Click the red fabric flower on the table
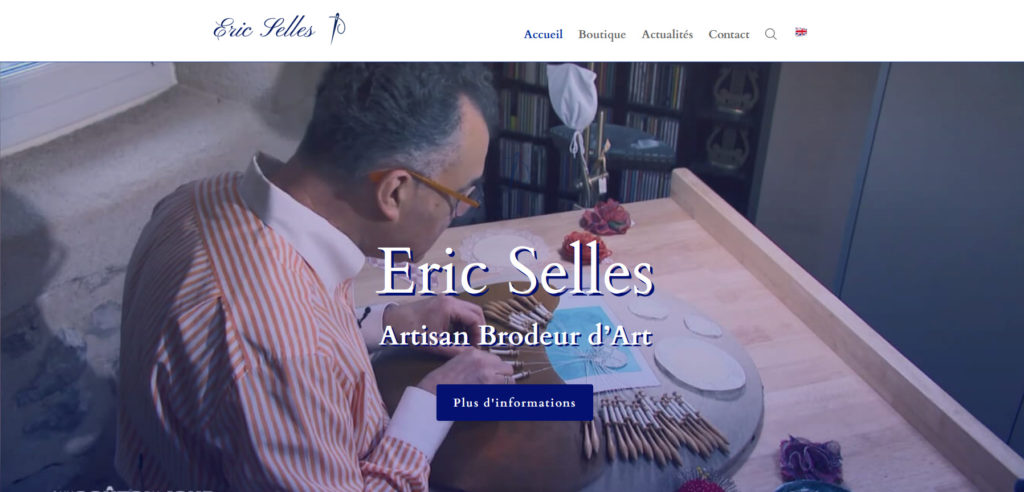The width and height of the screenshot is (1024, 492). tap(584, 245)
